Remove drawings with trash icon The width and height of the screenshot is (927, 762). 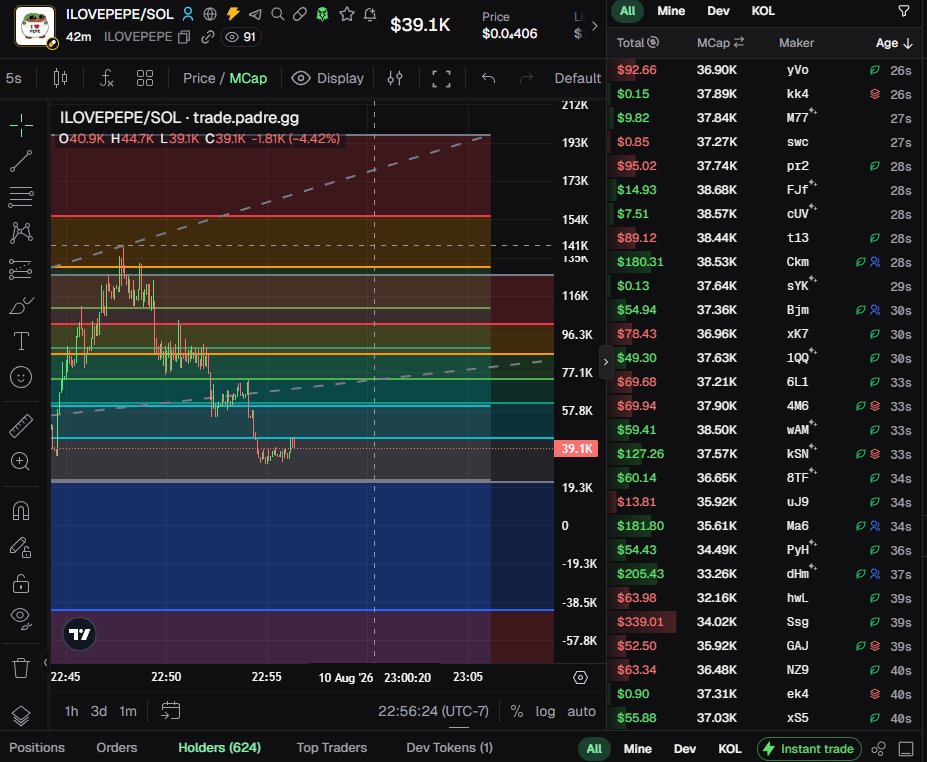21,668
